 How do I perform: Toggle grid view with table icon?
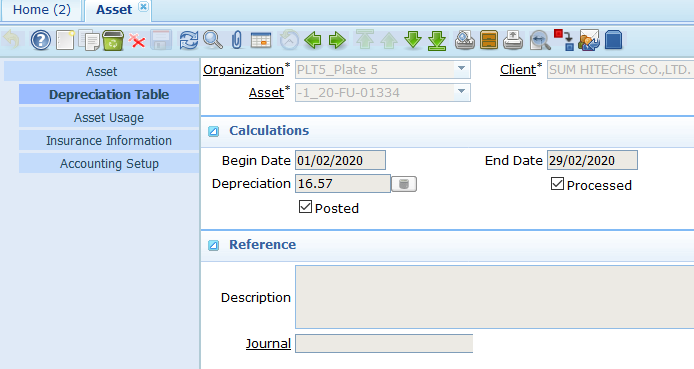pos(261,40)
